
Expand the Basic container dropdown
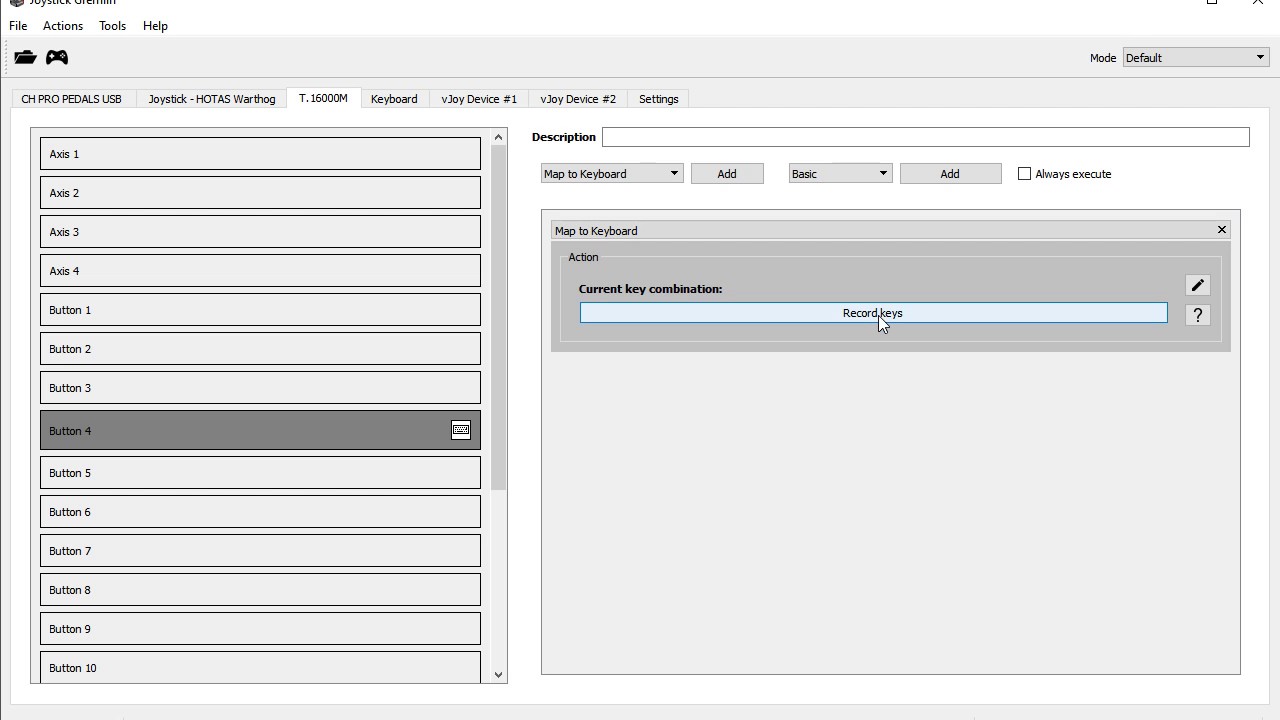click(840, 174)
